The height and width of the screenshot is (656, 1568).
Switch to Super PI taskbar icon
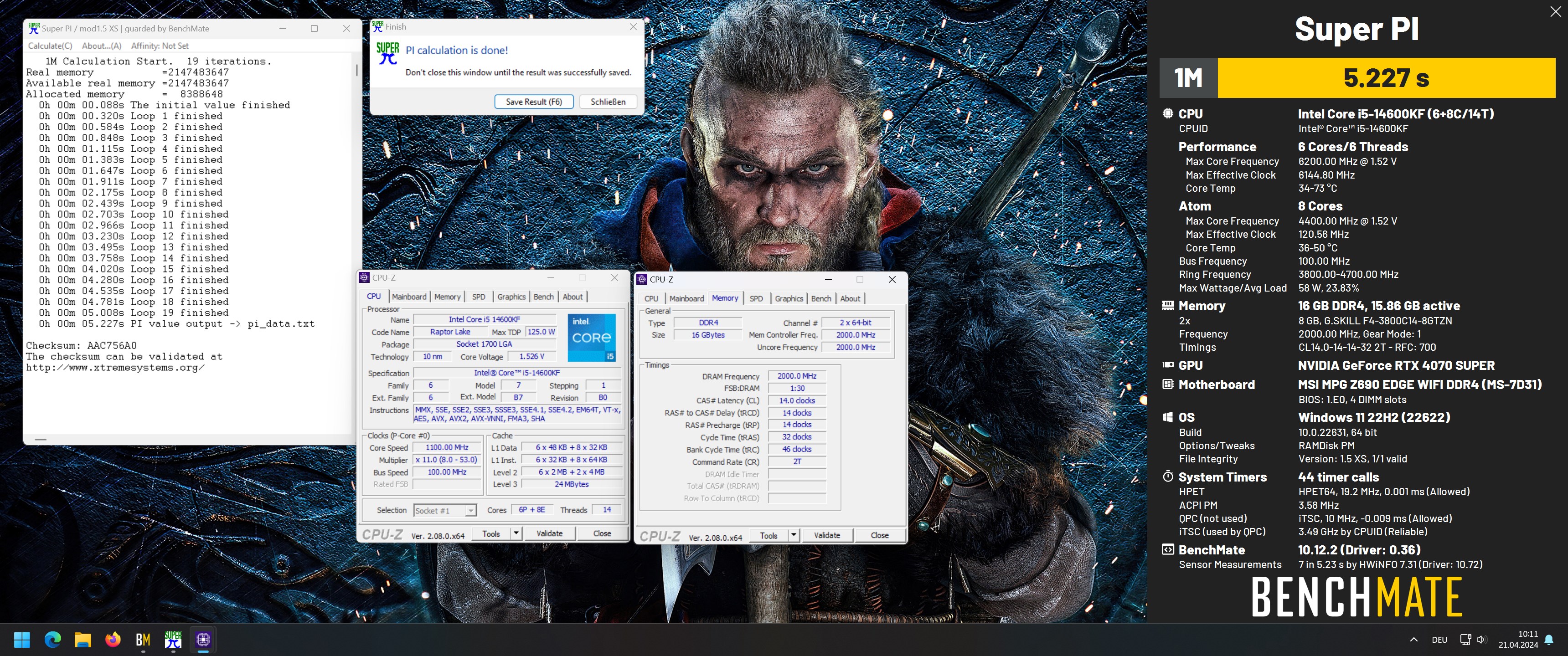click(173, 640)
